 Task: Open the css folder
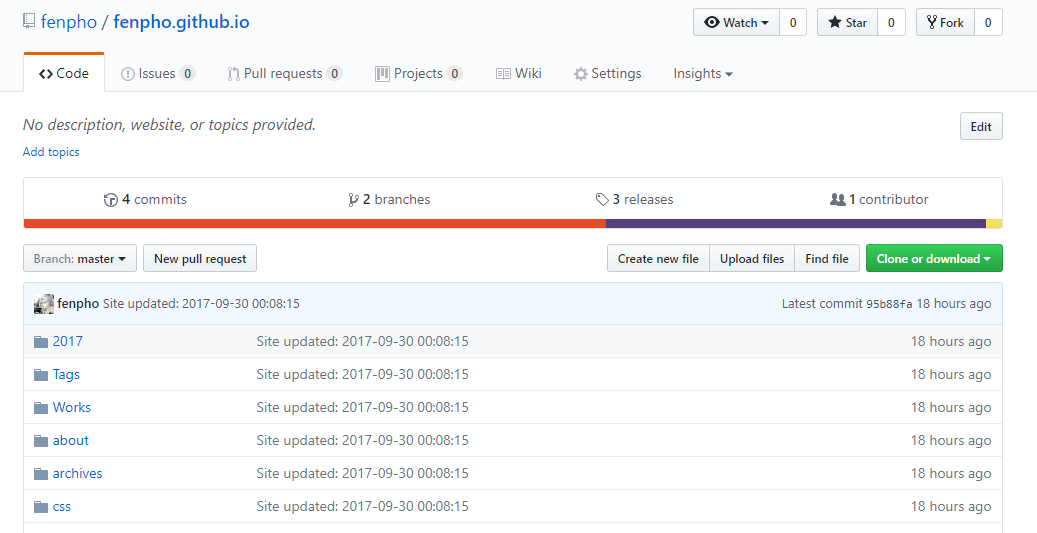coord(62,507)
